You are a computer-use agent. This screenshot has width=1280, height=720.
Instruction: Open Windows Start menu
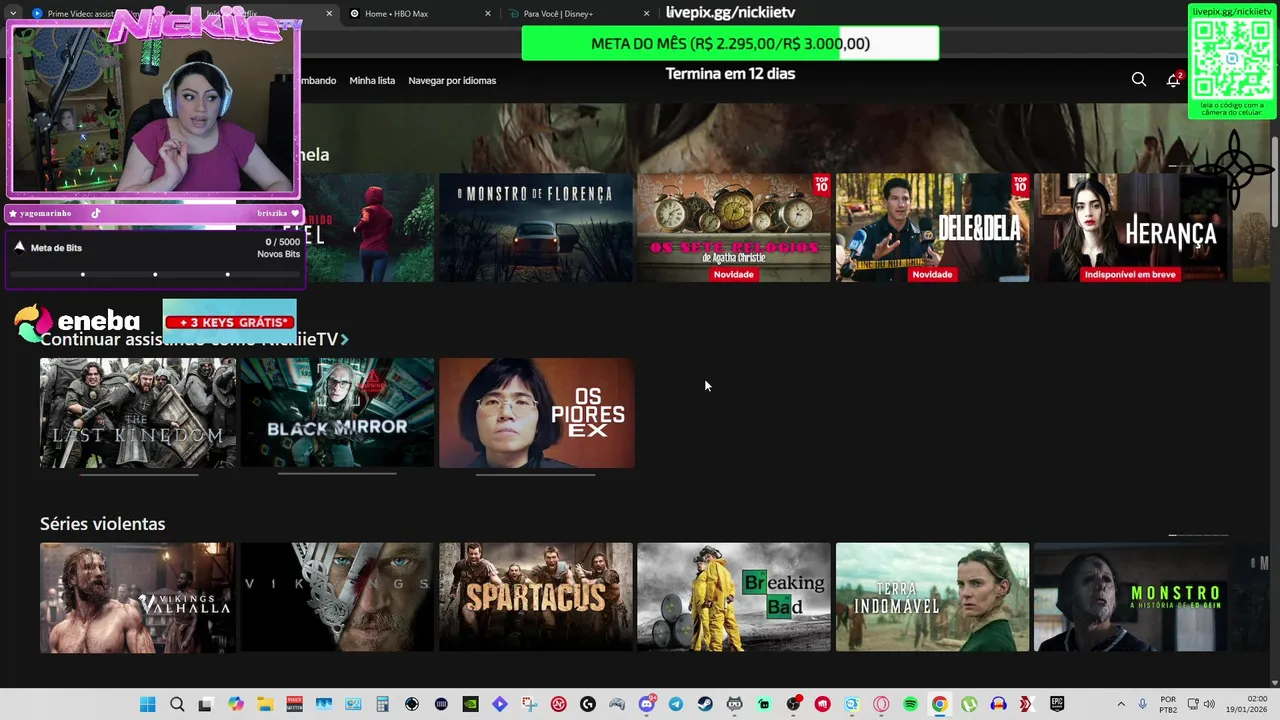tap(147, 704)
